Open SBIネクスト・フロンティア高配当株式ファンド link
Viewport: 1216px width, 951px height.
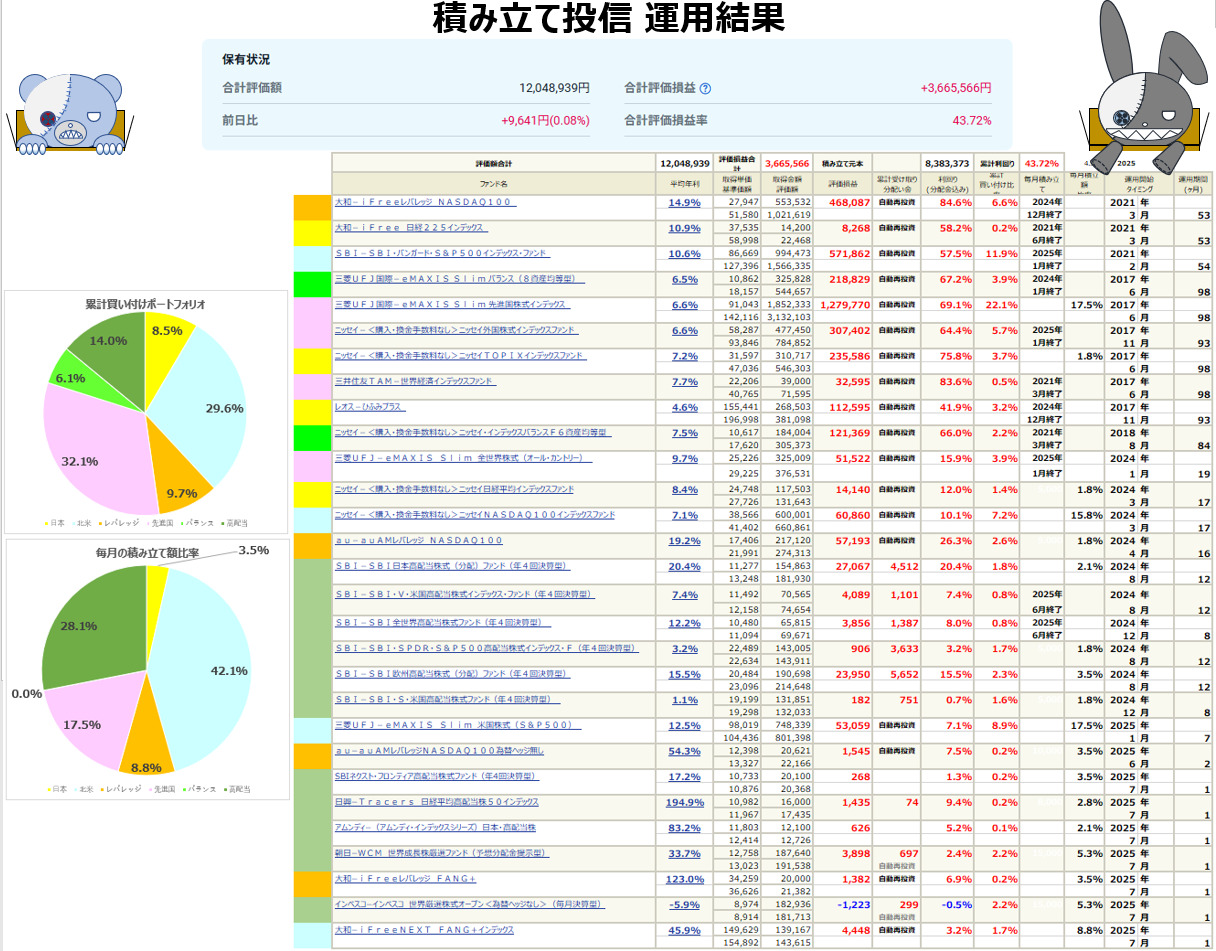click(435, 776)
